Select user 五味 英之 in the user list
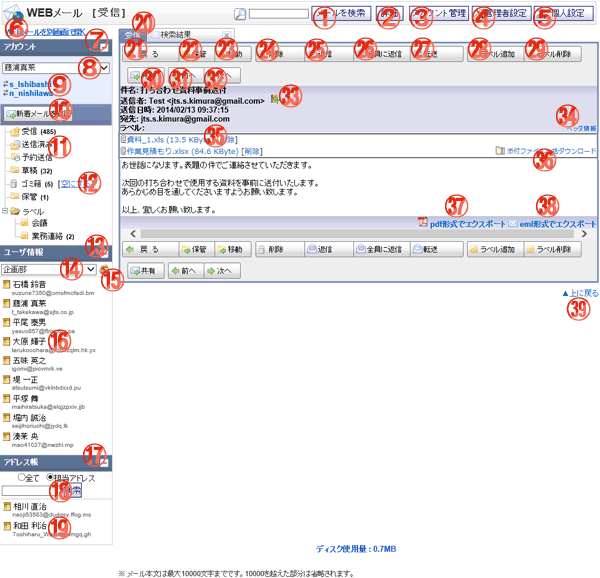600x578 pixels. (29, 360)
